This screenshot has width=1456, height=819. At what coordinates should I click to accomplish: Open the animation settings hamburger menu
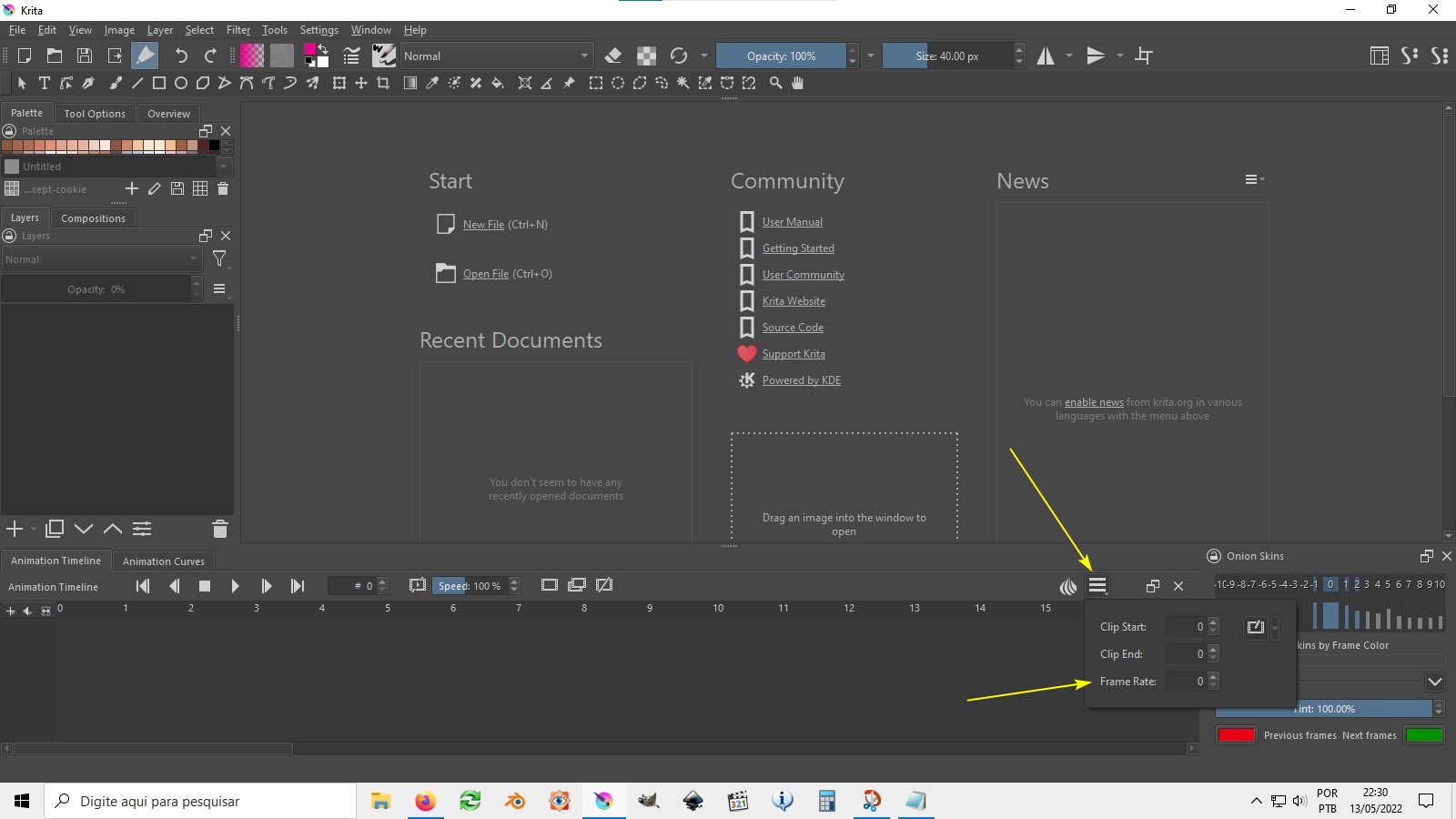[x=1097, y=586]
